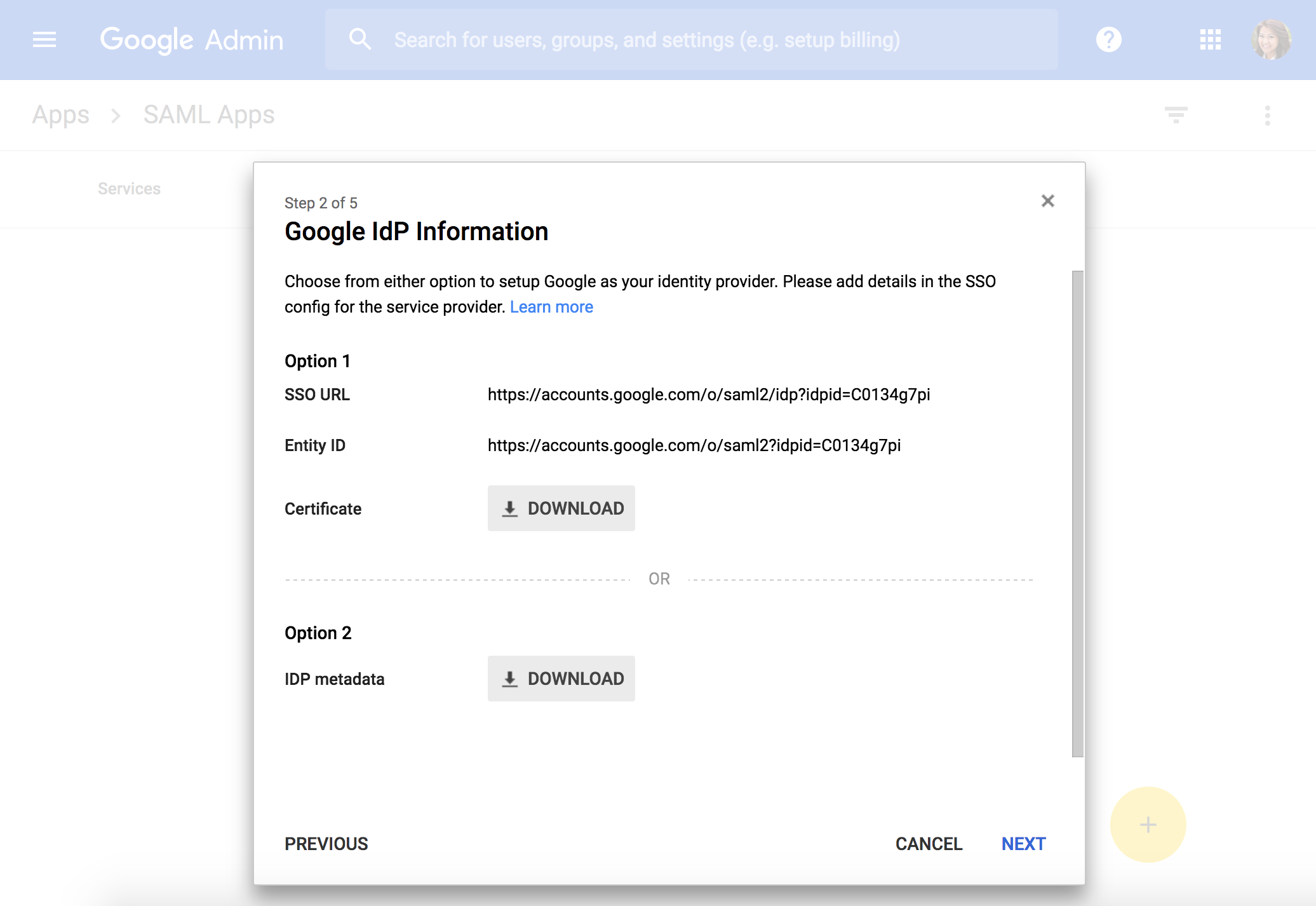Focus the search for users and settings field
Viewport: 1316px width, 906px height.
691,39
